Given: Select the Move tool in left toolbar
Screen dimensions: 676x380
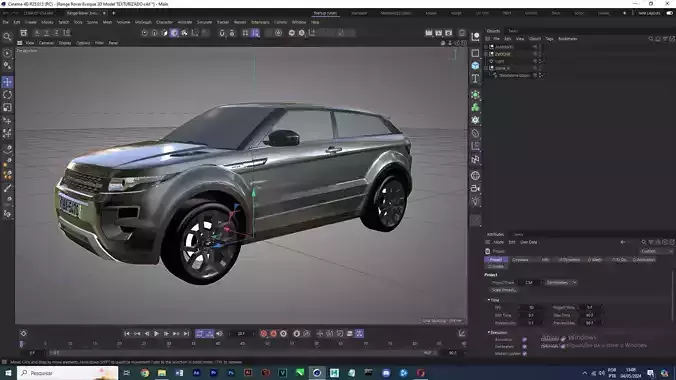Looking at the screenshot, I should point(7,82).
